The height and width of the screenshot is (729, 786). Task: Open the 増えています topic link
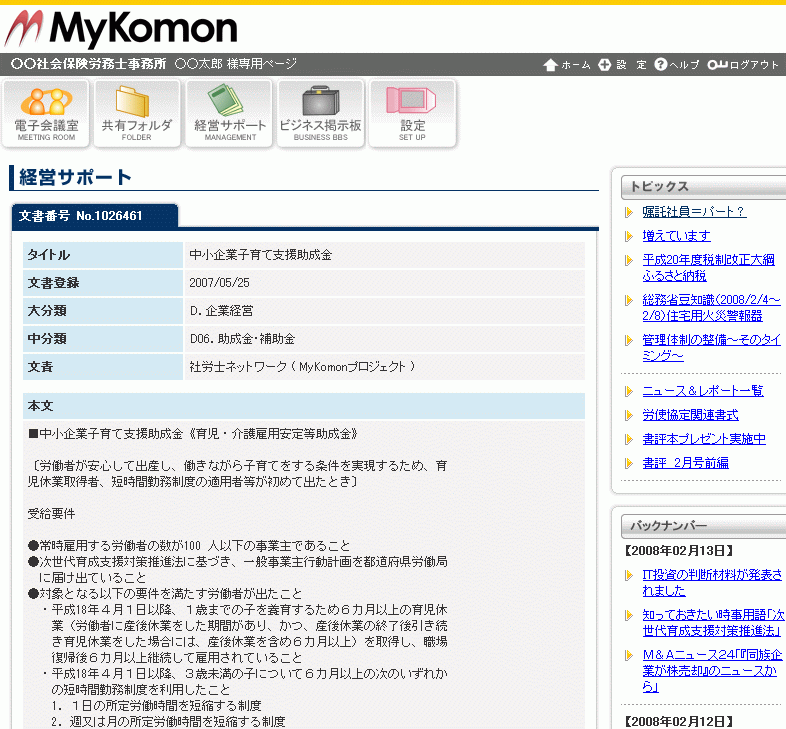(676, 236)
